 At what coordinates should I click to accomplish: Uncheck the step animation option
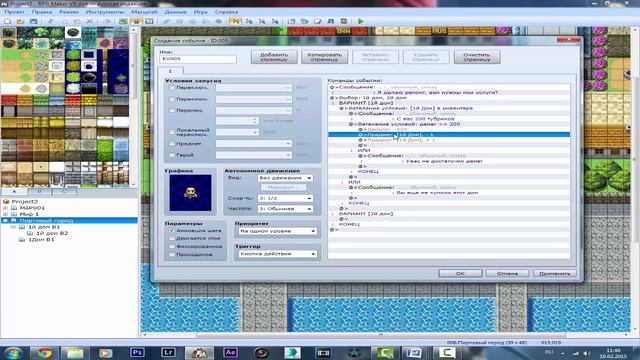click(172, 231)
